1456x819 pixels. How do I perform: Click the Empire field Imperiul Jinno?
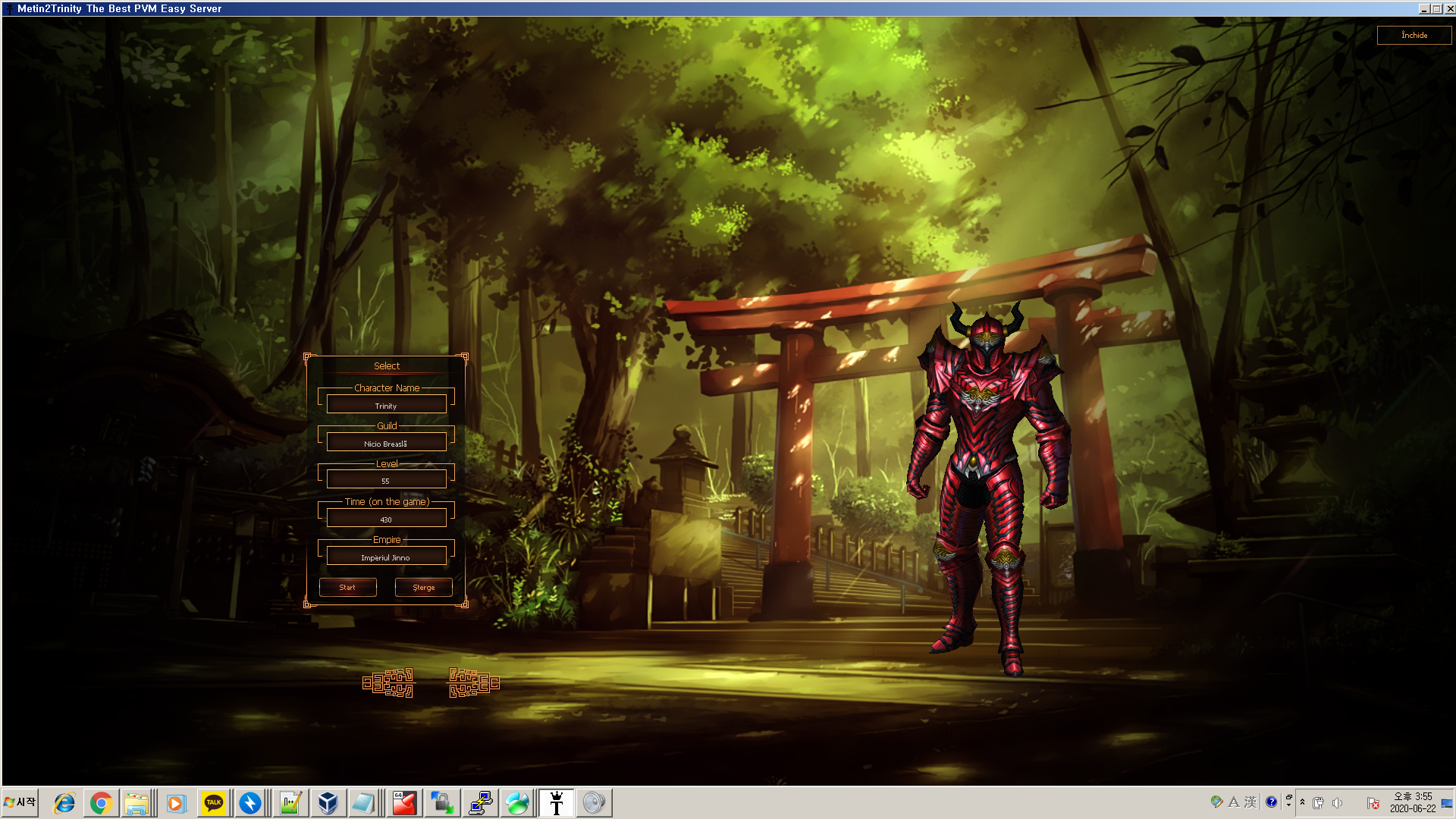386,557
